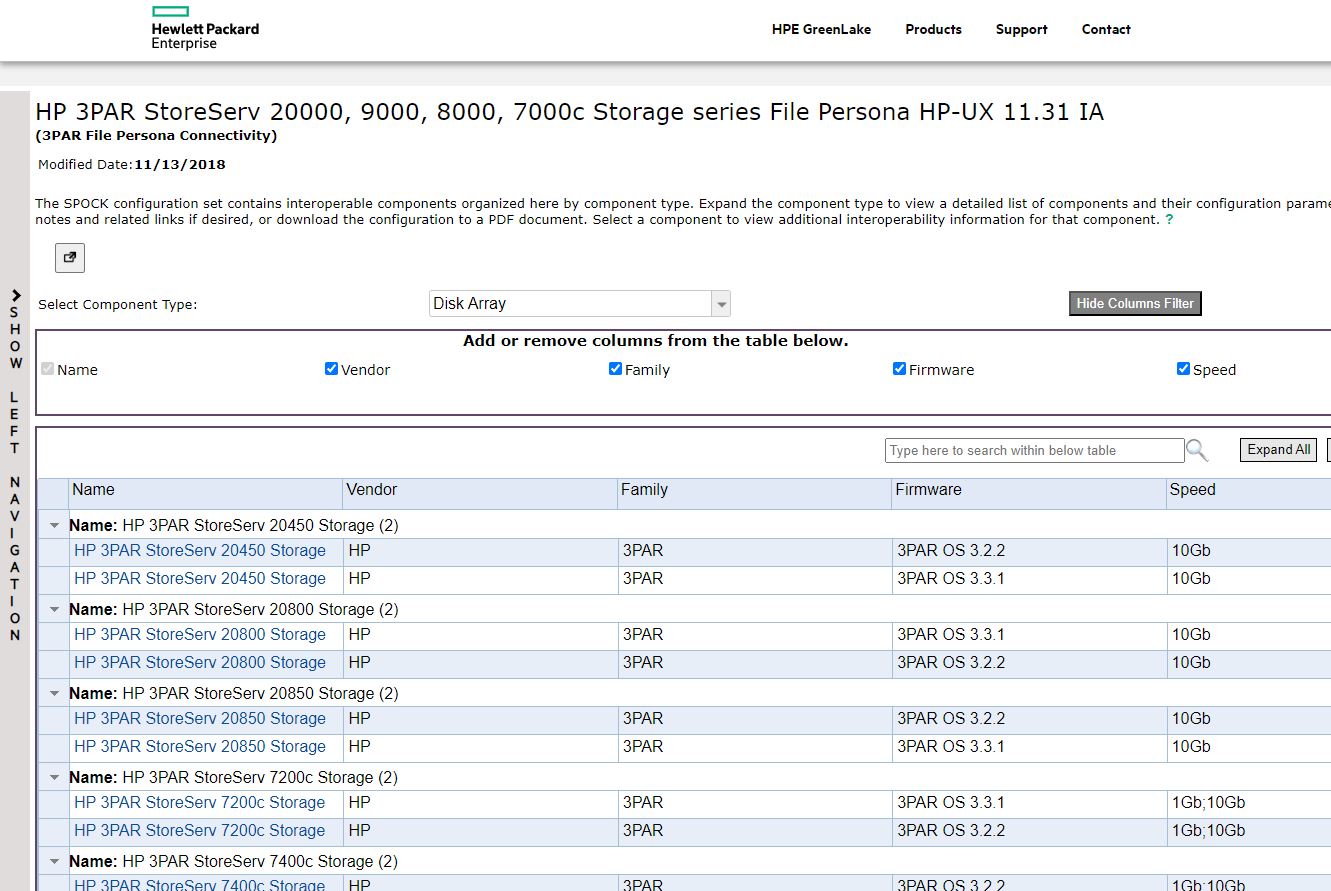This screenshot has height=891, width=1331.
Task: Click the Modified Date 11/13/2018 text
Action: coord(132,165)
